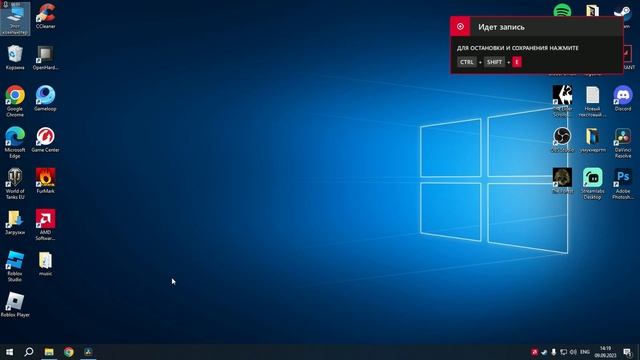
Task: Select the folder icon beside OBS Studio
Action: pyautogui.click(x=592, y=140)
